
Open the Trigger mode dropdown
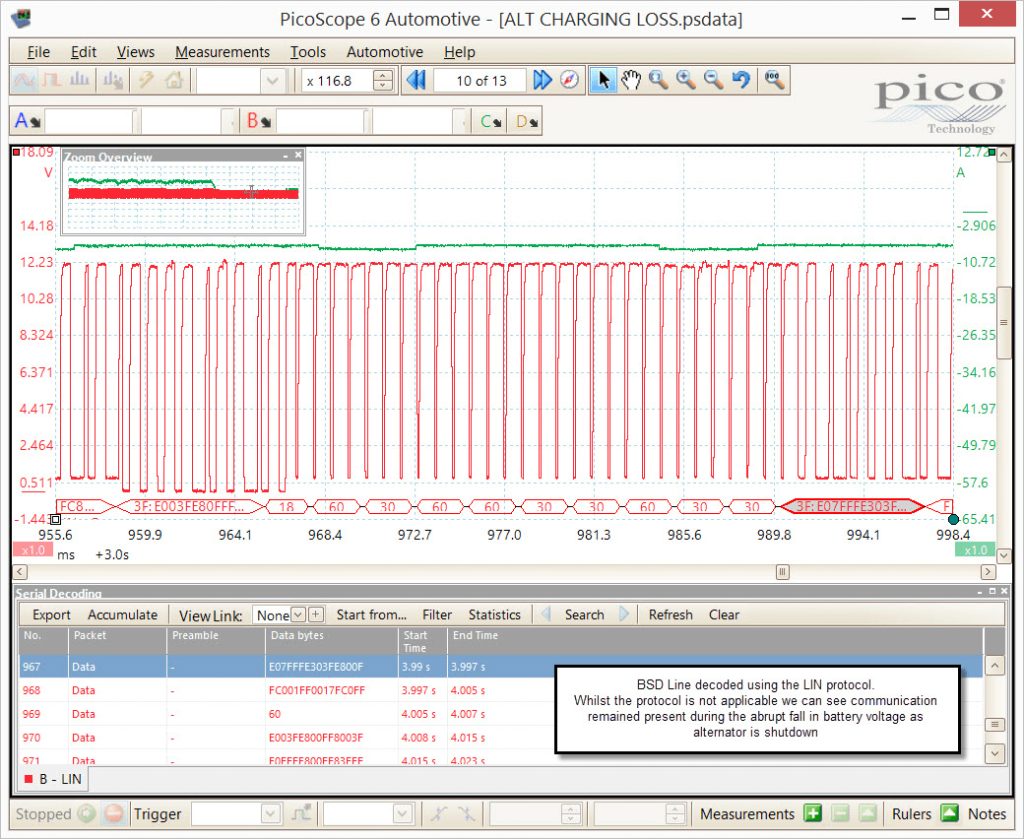271,814
